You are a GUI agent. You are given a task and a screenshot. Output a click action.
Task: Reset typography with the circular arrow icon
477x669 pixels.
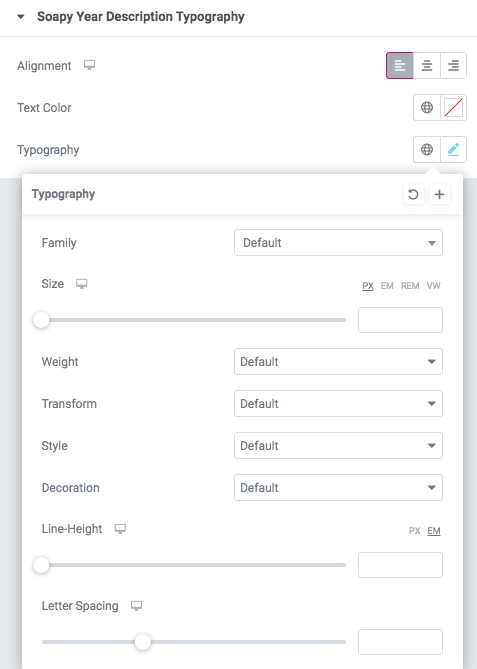[413, 195]
